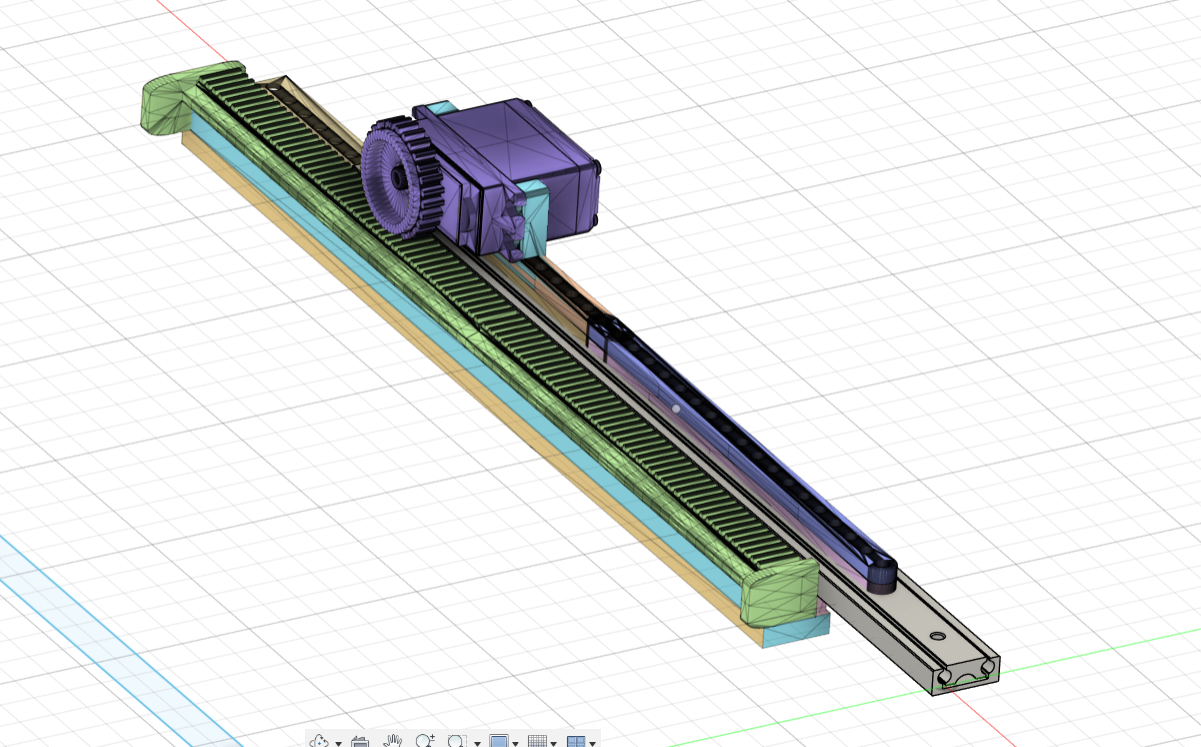The height and width of the screenshot is (747, 1201).
Task: Activate the Look At tool
Action: pos(360,741)
